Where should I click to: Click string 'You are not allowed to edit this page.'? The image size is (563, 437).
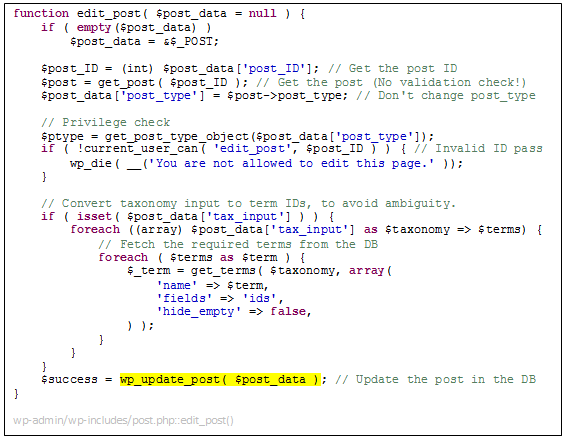point(291,163)
